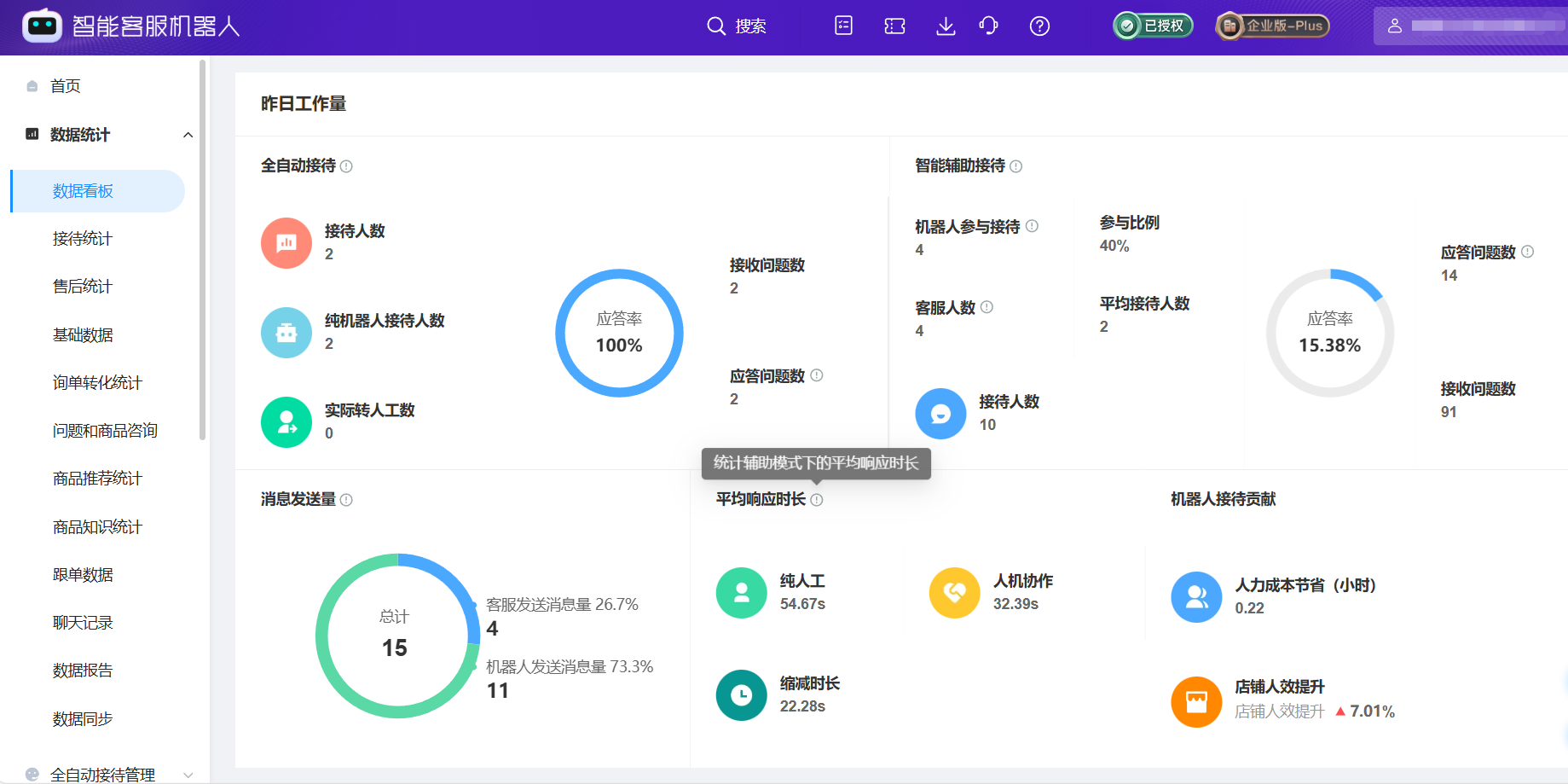
Task: Click the 平均接待人数 label
Action: (x=1144, y=304)
